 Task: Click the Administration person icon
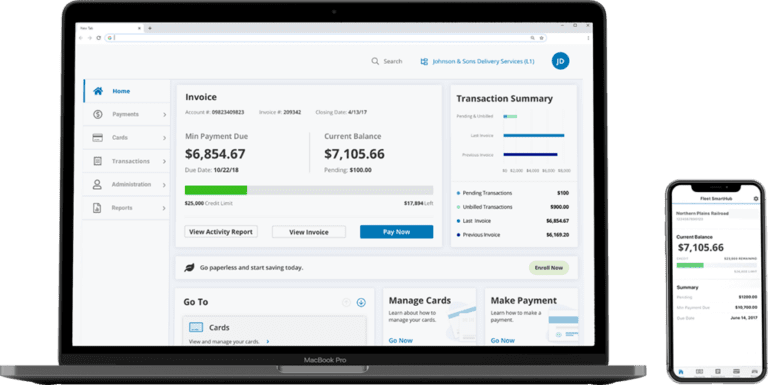pos(97,184)
